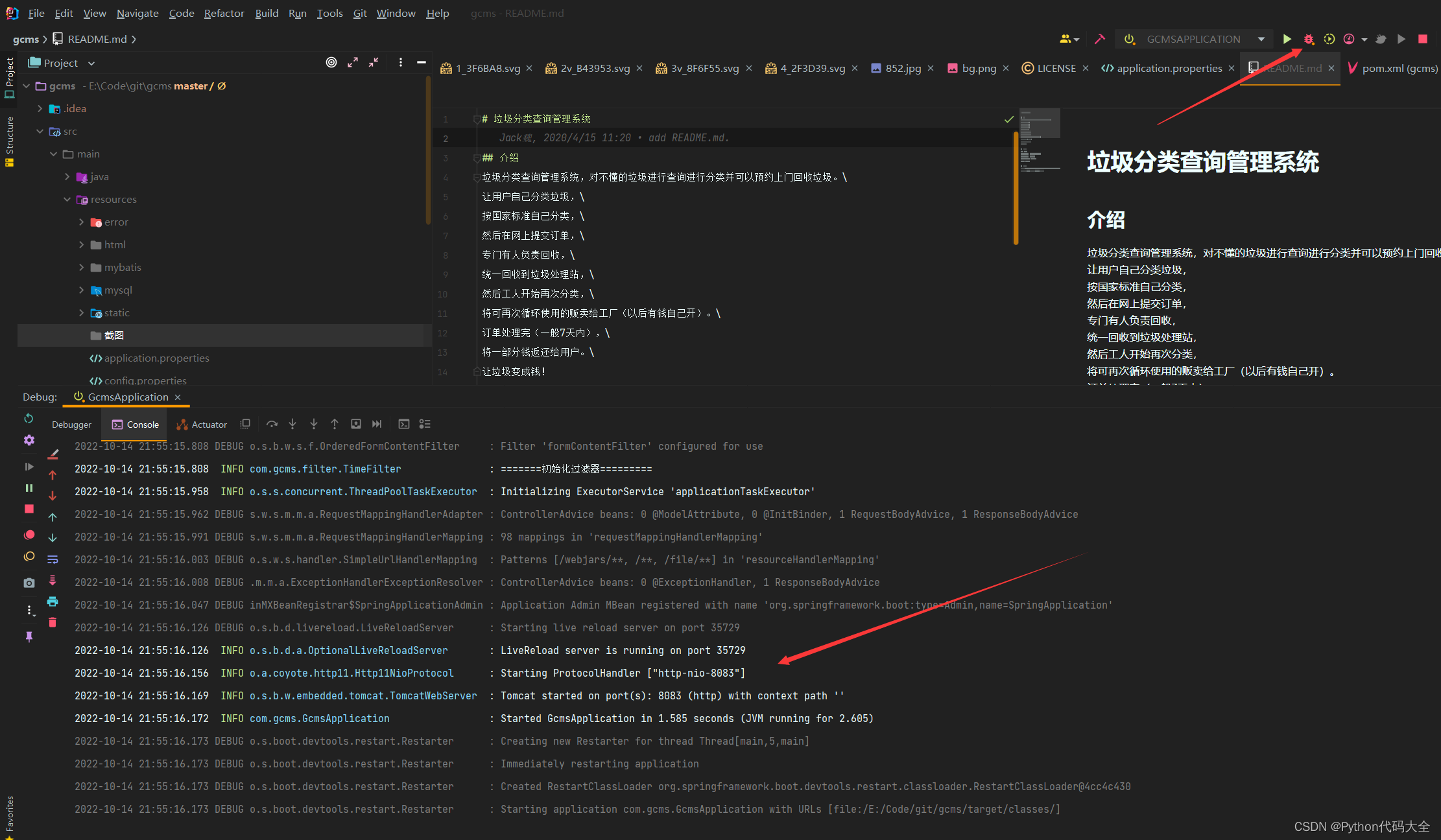Clear console with the trash icon
Screen dimensions: 1441x840
click(x=53, y=622)
